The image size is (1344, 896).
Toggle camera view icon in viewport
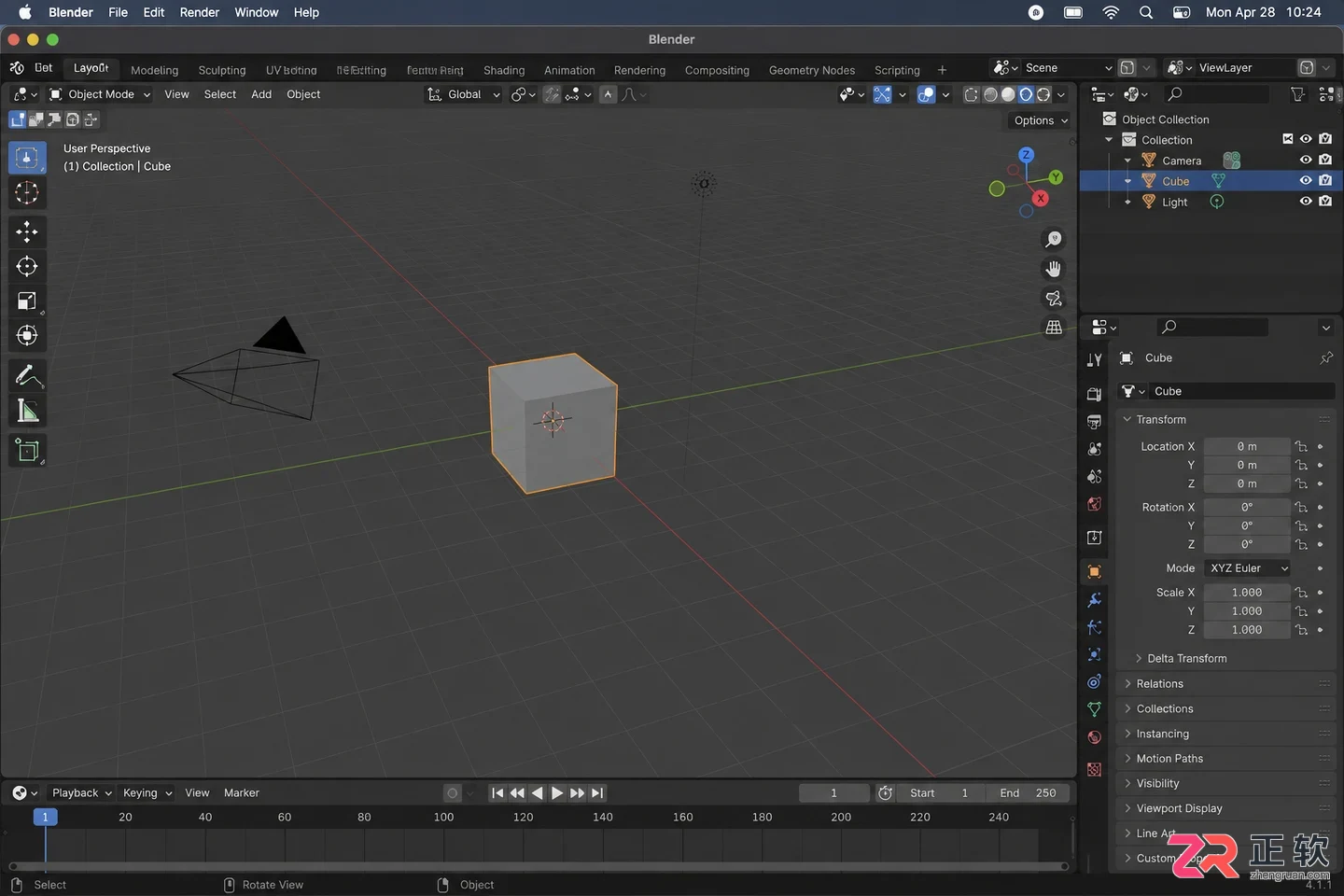pos(1054,299)
